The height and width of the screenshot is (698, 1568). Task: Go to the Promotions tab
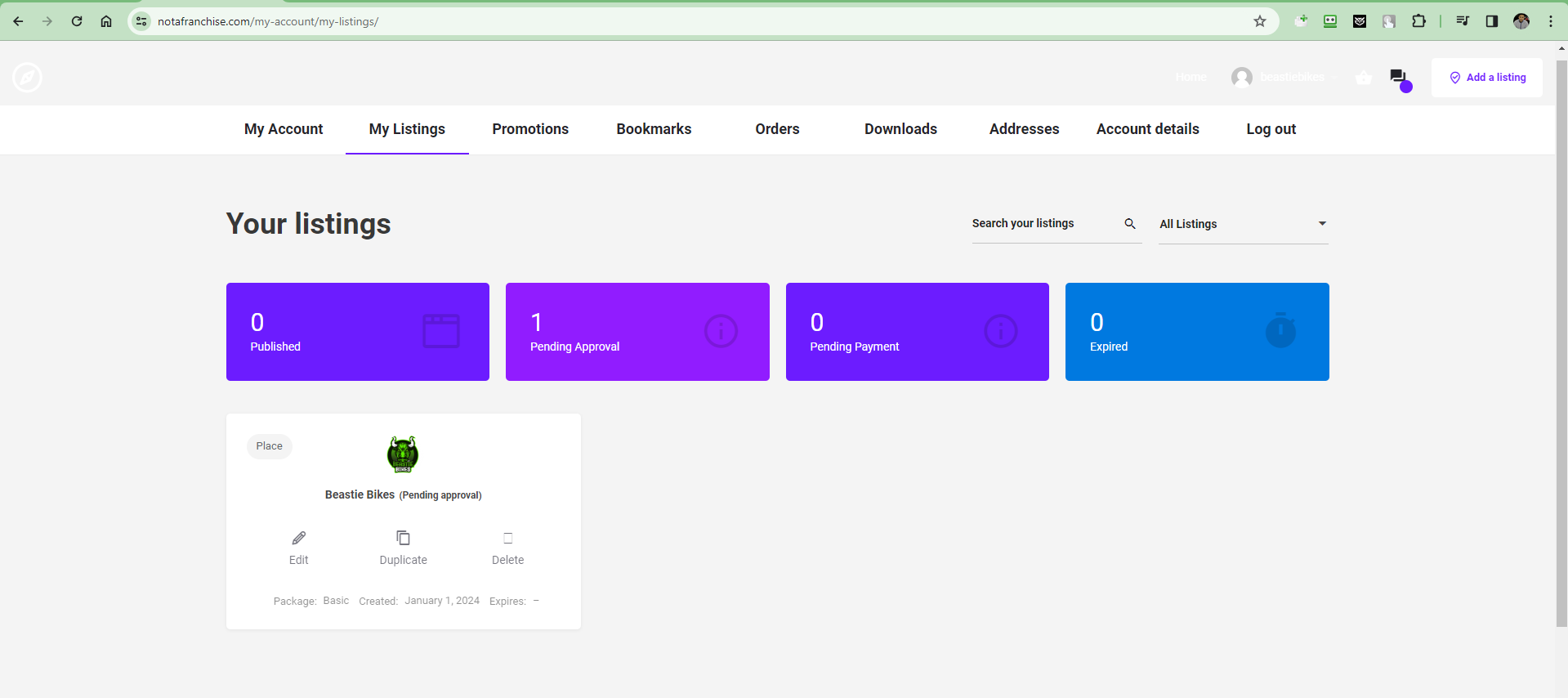pyautogui.click(x=530, y=129)
